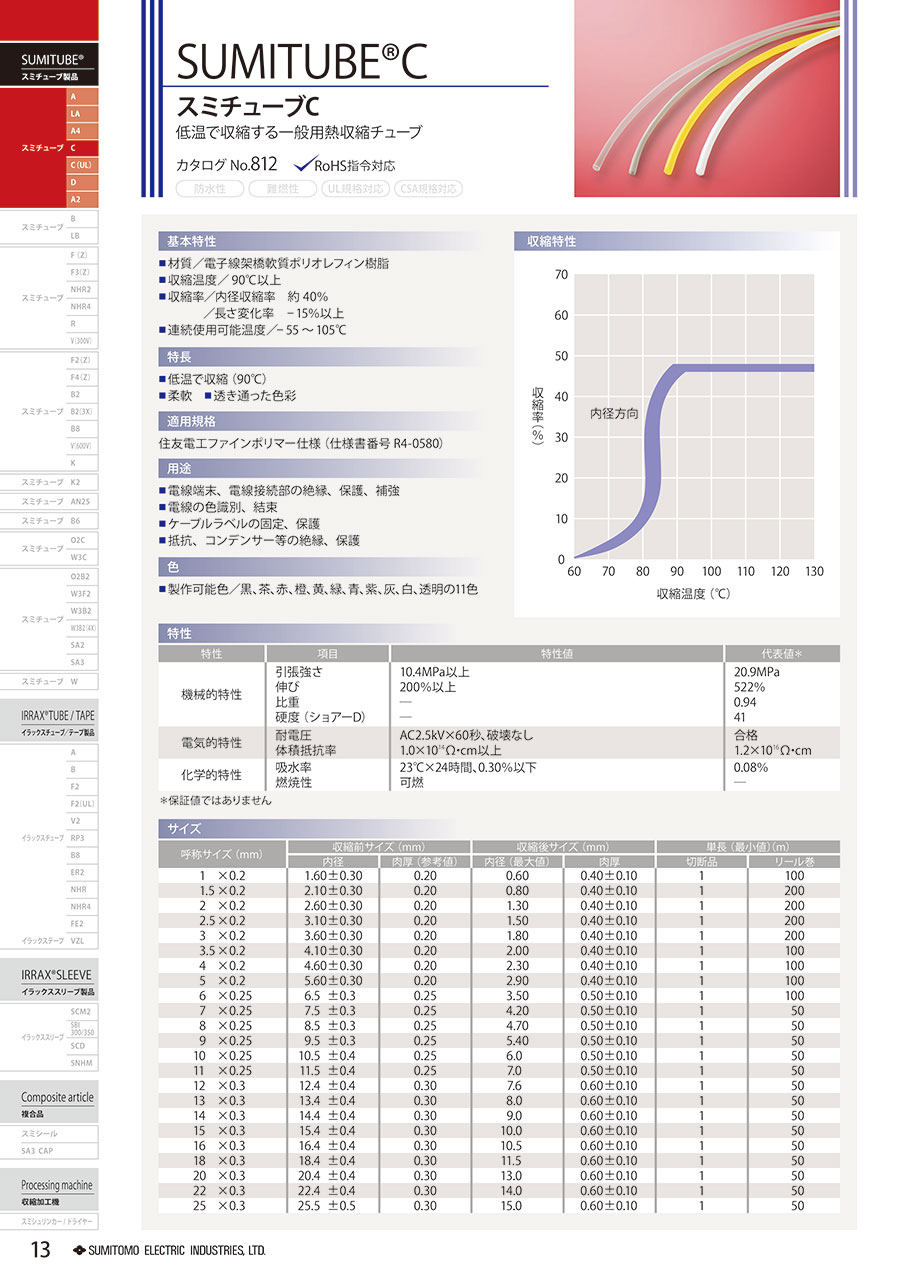Select the C (UL) index tab

coord(81,165)
